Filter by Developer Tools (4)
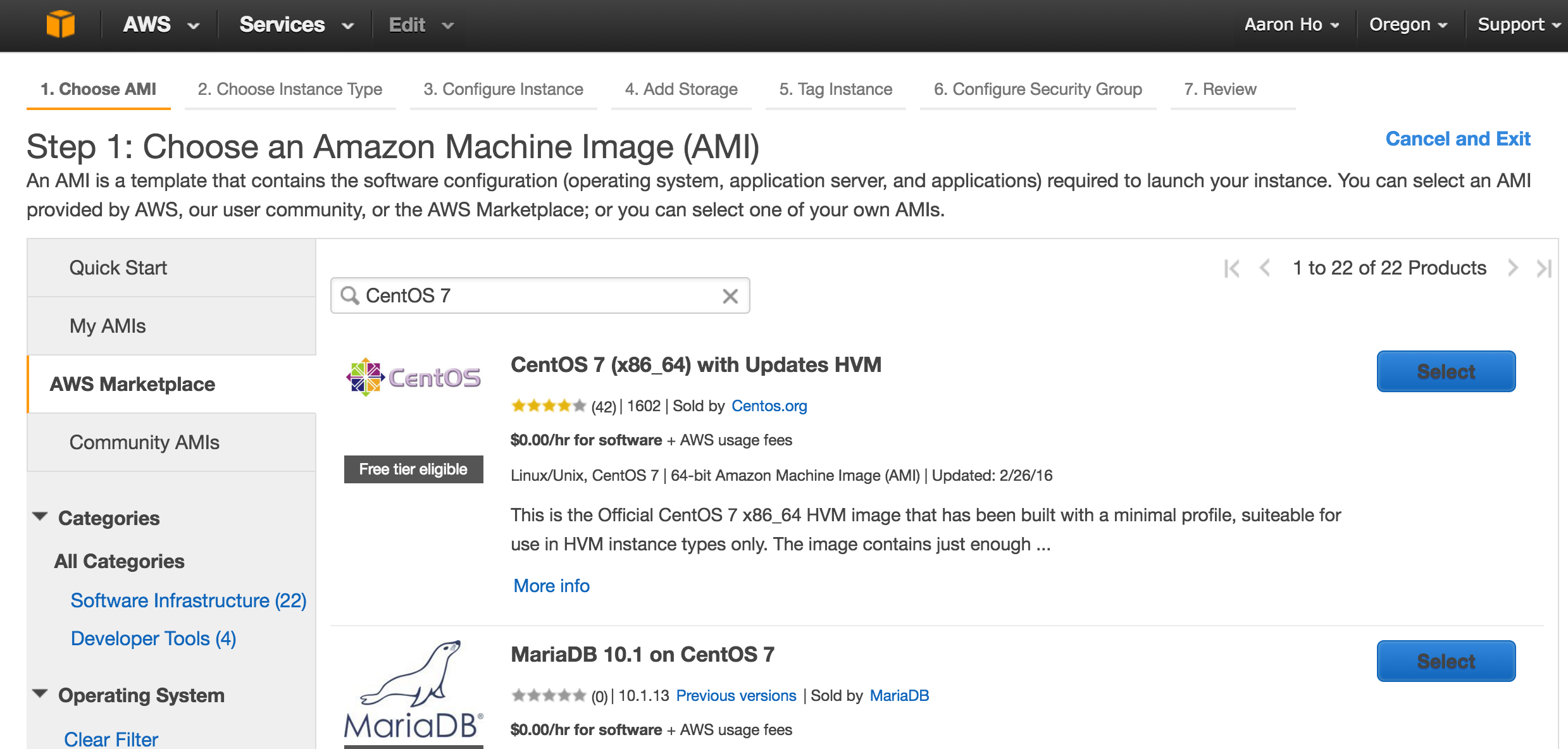The image size is (1568, 749). coord(153,638)
